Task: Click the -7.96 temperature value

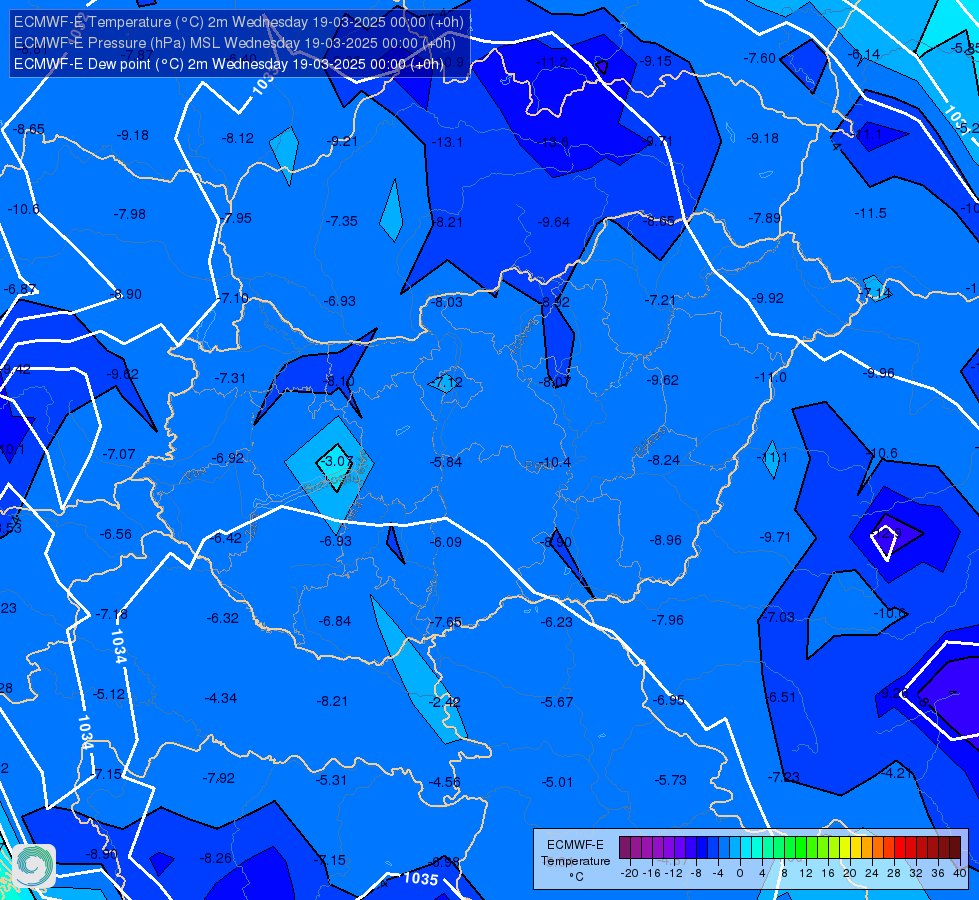Action: [x=667, y=620]
